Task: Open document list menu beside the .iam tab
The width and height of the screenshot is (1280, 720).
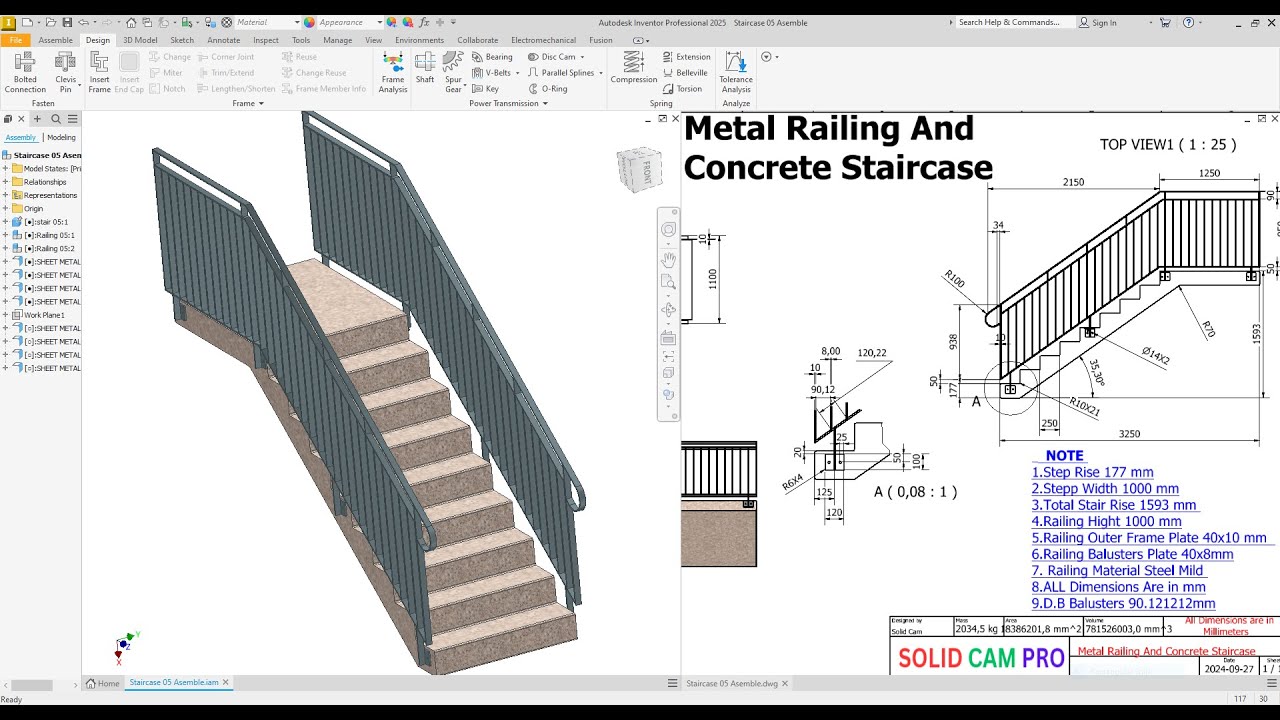Action: [673, 683]
